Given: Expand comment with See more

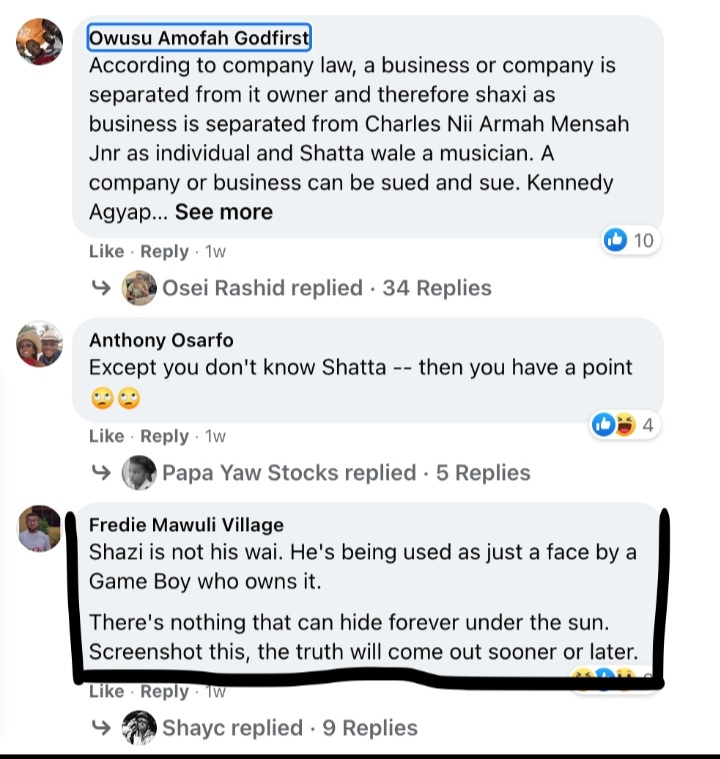Looking at the screenshot, I should (223, 212).
